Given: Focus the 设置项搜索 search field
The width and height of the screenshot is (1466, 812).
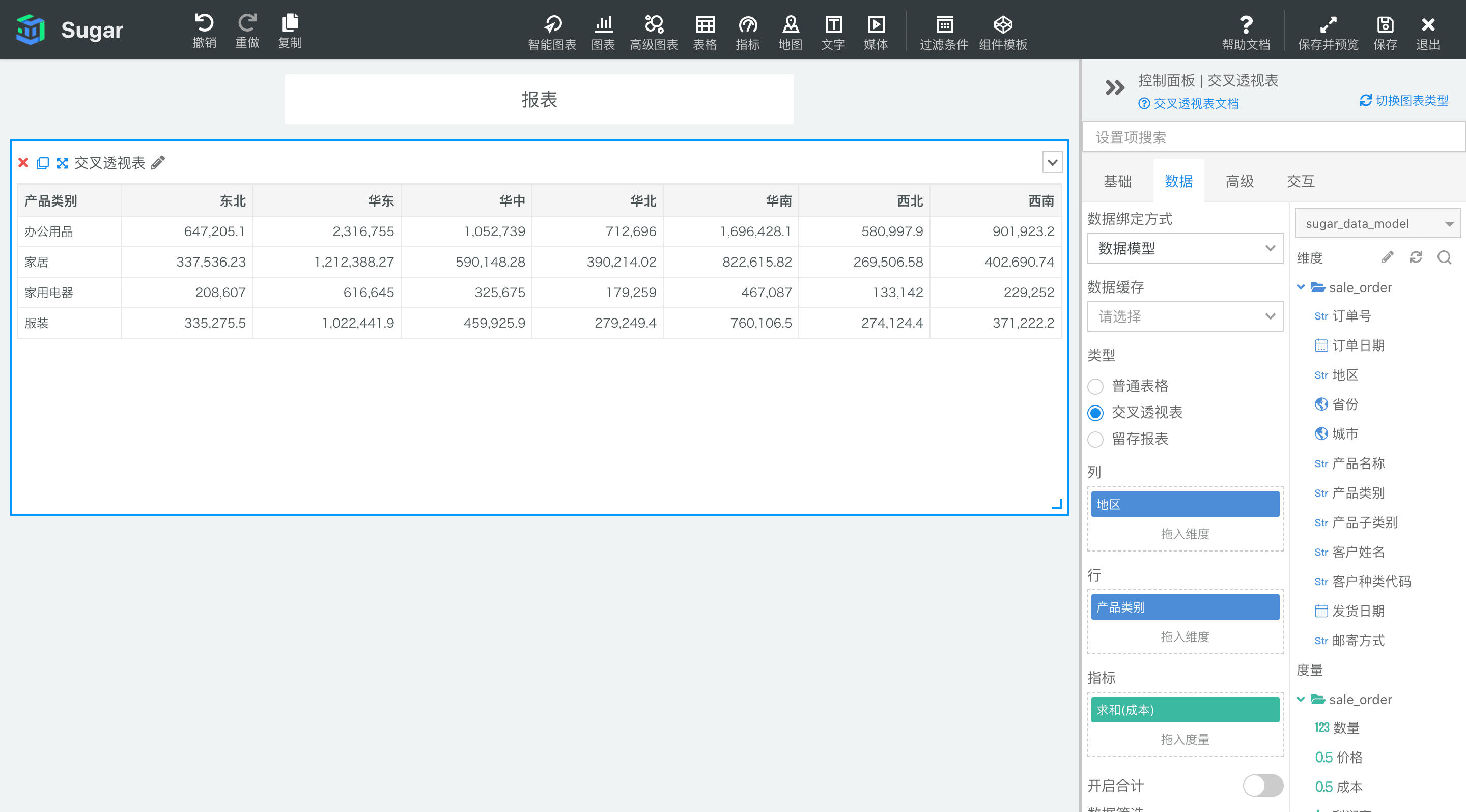Looking at the screenshot, I should [x=1274, y=137].
